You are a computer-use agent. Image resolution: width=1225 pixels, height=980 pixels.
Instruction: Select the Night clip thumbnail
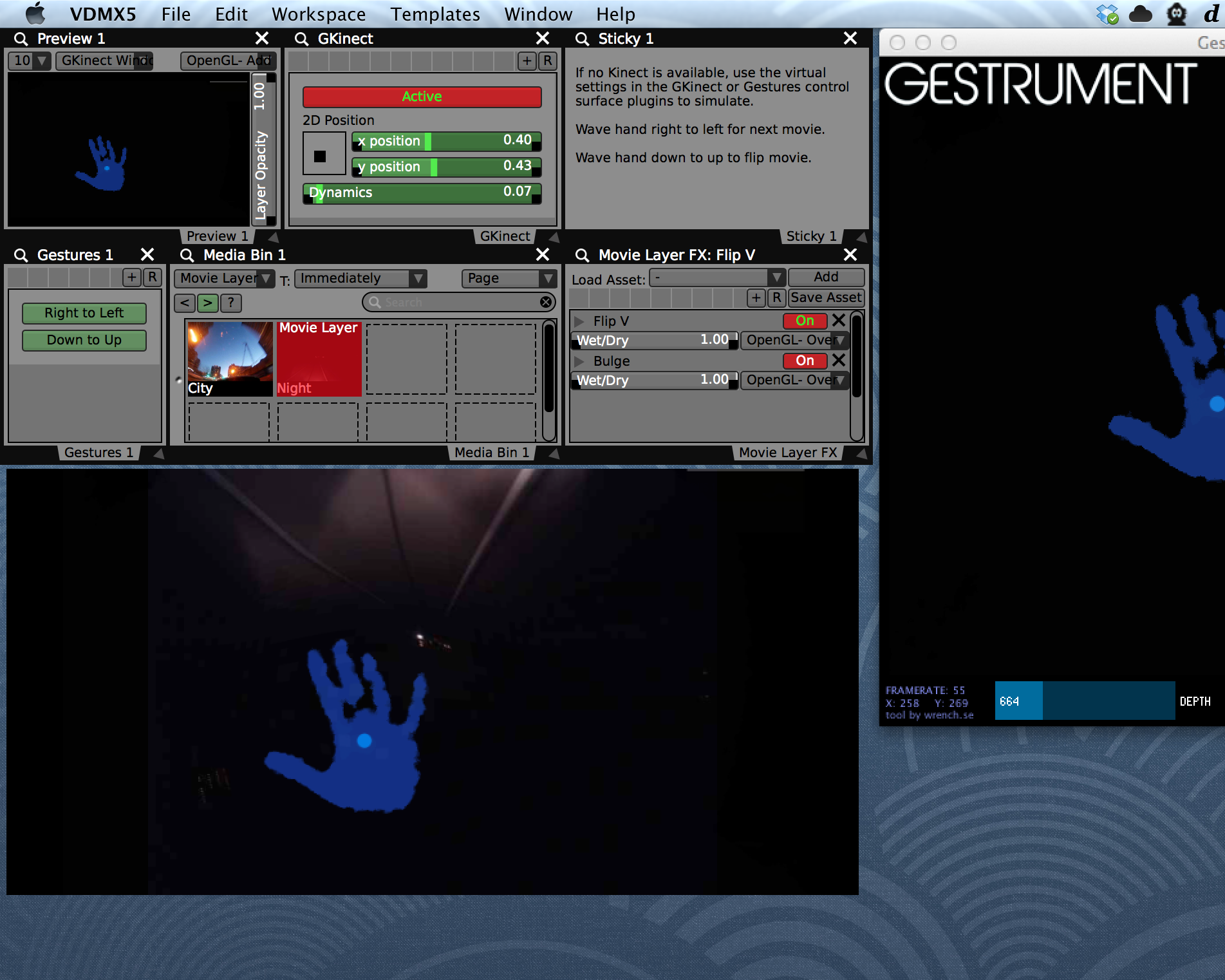tap(319, 359)
